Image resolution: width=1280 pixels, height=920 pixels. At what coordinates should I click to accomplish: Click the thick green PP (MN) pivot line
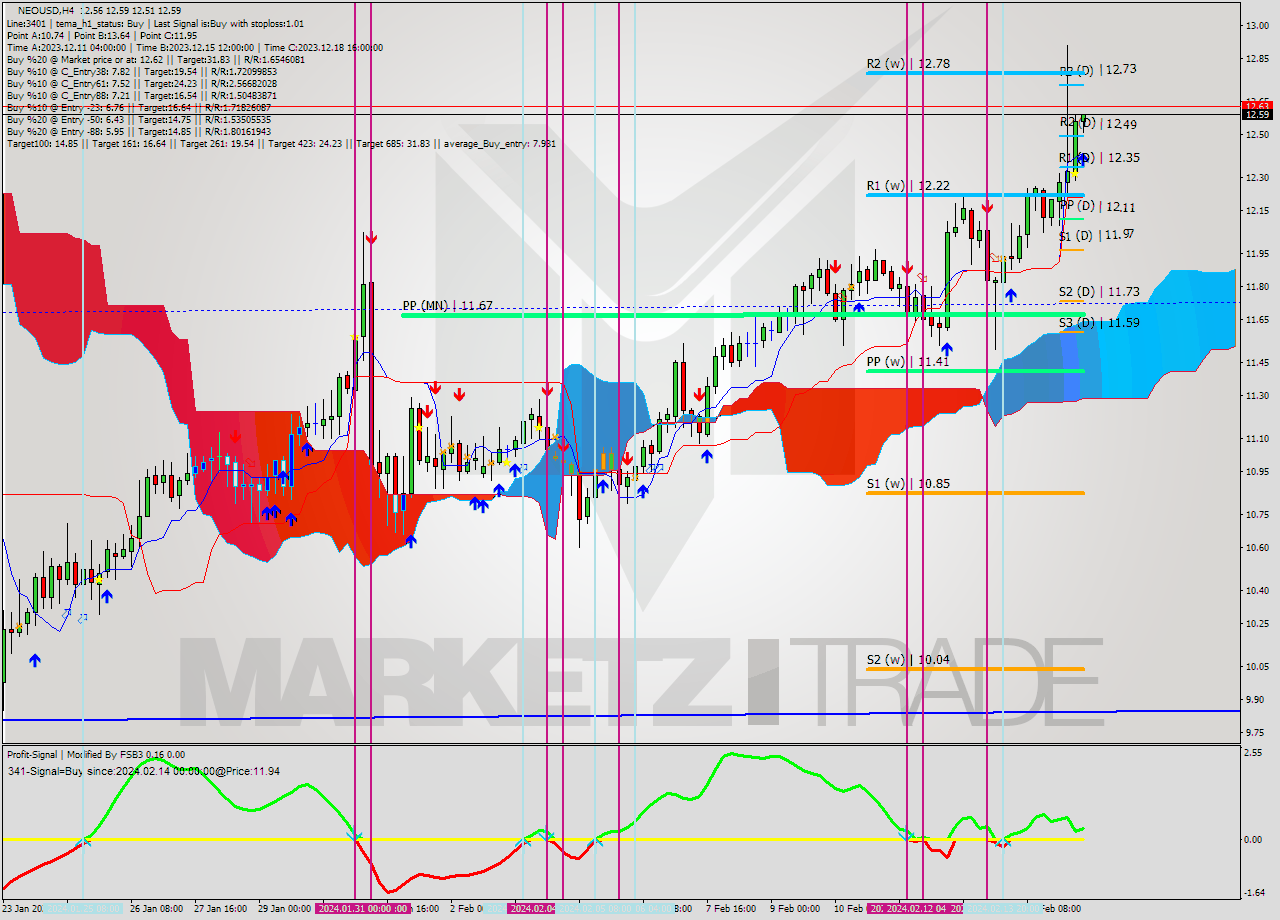pyautogui.click(x=742, y=315)
